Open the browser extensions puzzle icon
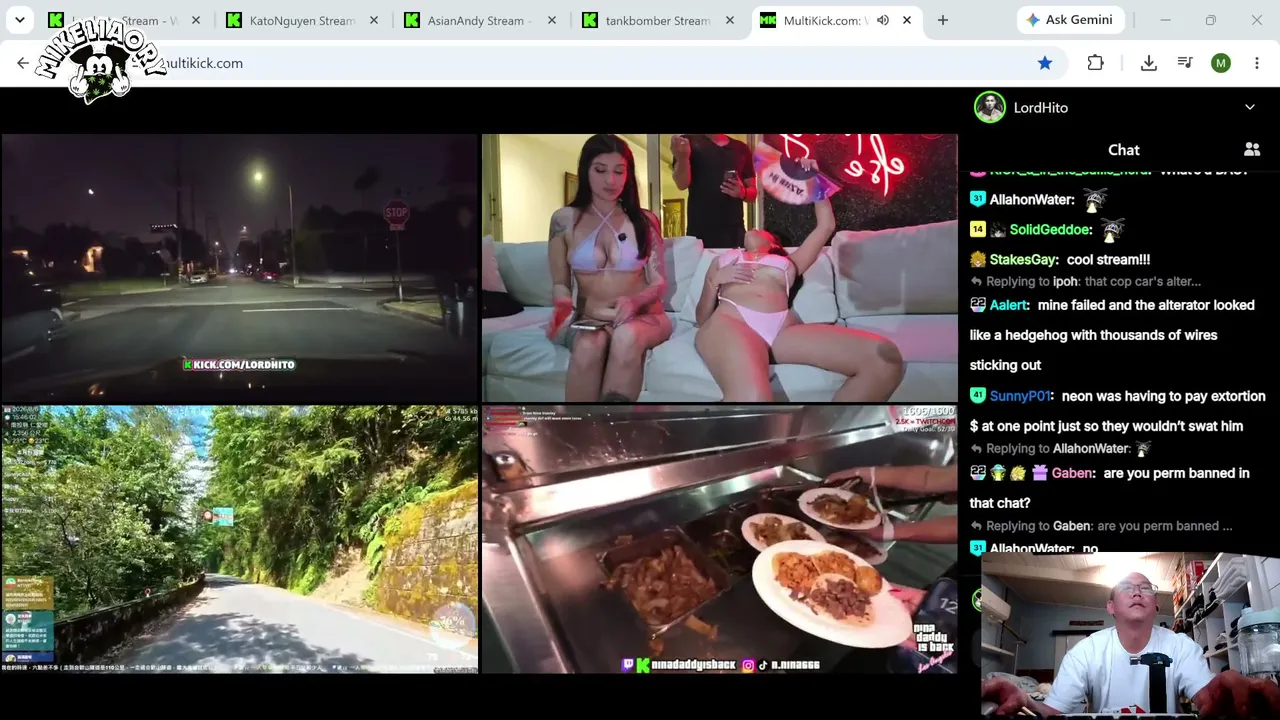The width and height of the screenshot is (1280, 720). click(1096, 63)
